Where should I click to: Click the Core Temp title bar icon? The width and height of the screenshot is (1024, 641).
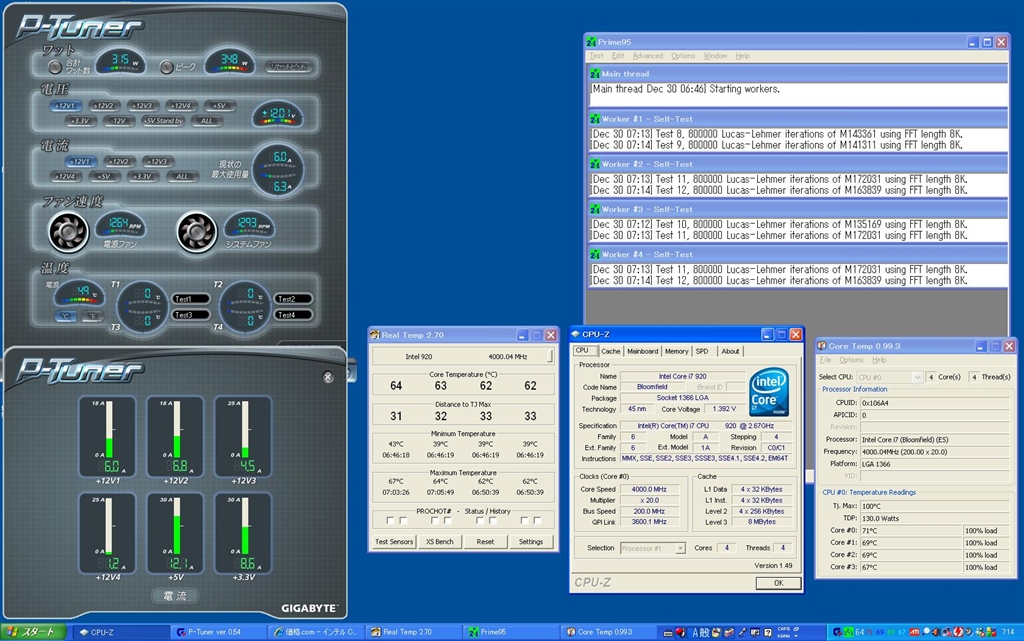point(821,345)
